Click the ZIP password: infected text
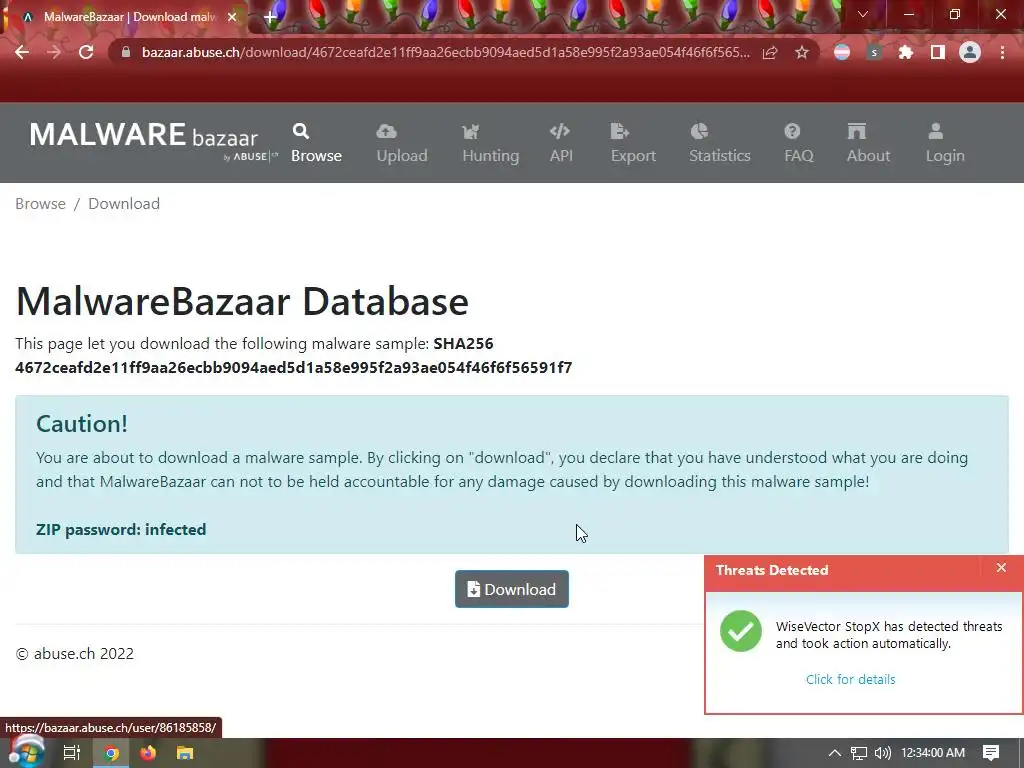This screenshot has height=768, width=1024. (121, 530)
